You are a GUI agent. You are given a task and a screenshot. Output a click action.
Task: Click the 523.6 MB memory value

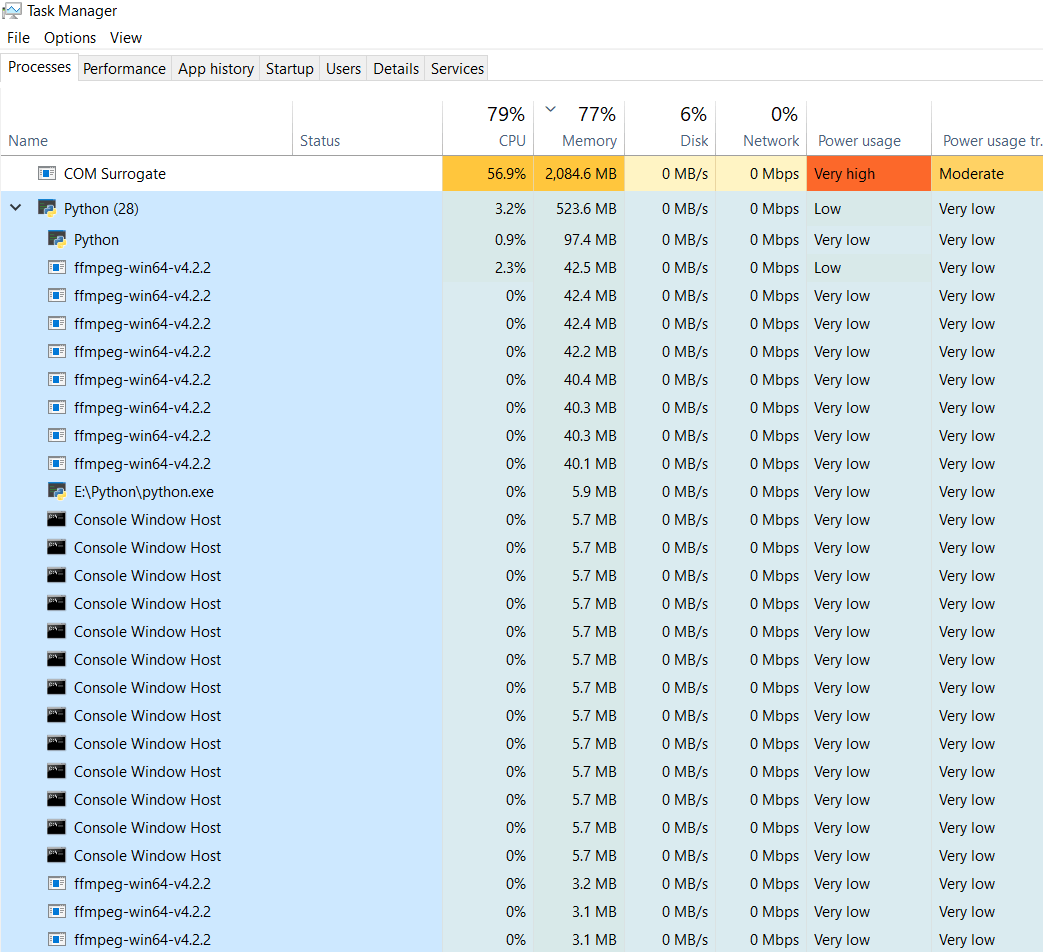[586, 208]
